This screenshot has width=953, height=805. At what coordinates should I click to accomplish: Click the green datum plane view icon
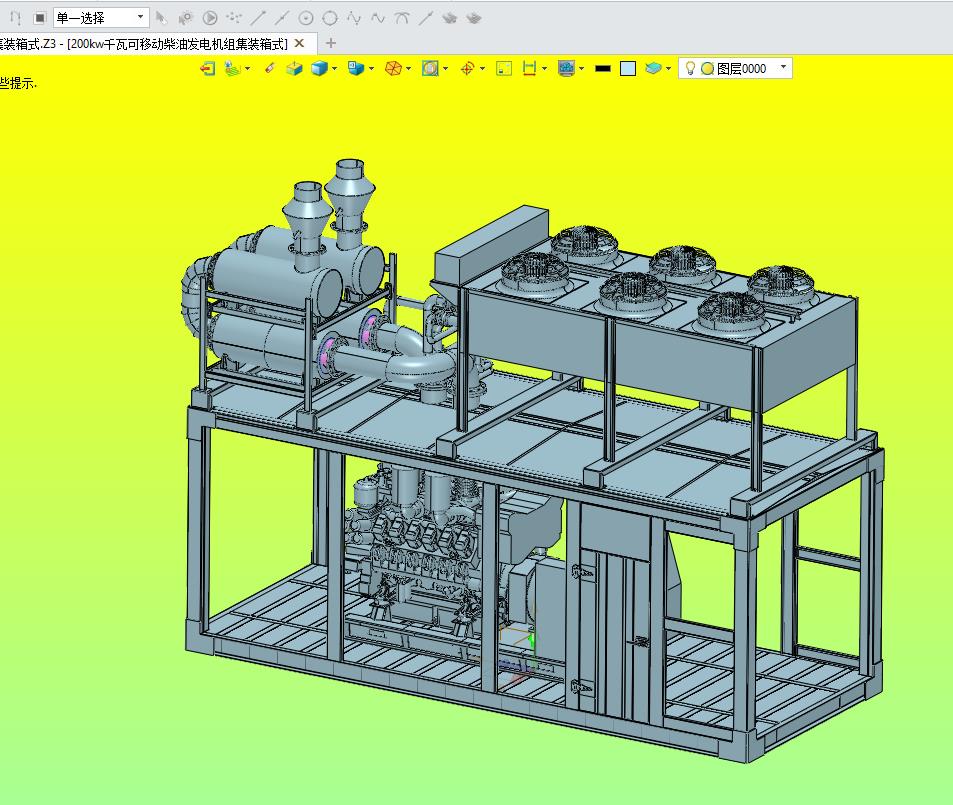[232, 69]
